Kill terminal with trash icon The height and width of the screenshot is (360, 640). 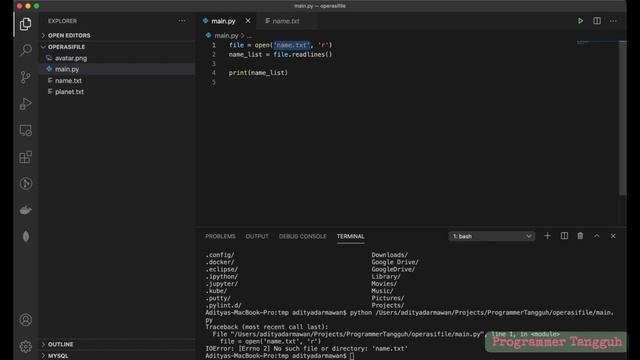coord(580,236)
